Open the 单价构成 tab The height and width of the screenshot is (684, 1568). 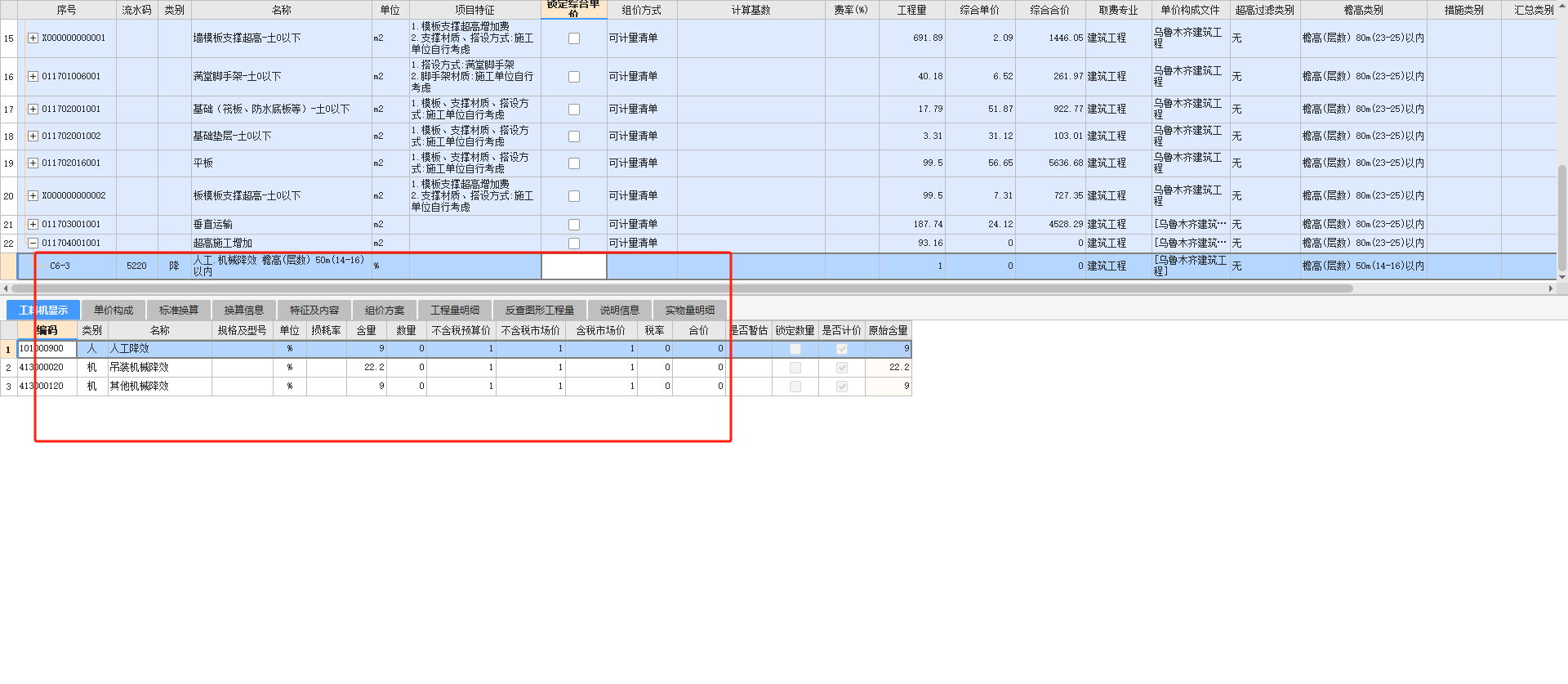pyautogui.click(x=114, y=311)
